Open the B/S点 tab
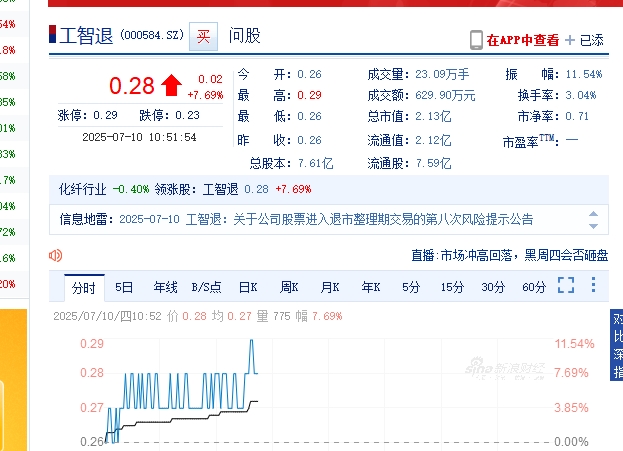The height and width of the screenshot is (451, 623). [206, 287]
